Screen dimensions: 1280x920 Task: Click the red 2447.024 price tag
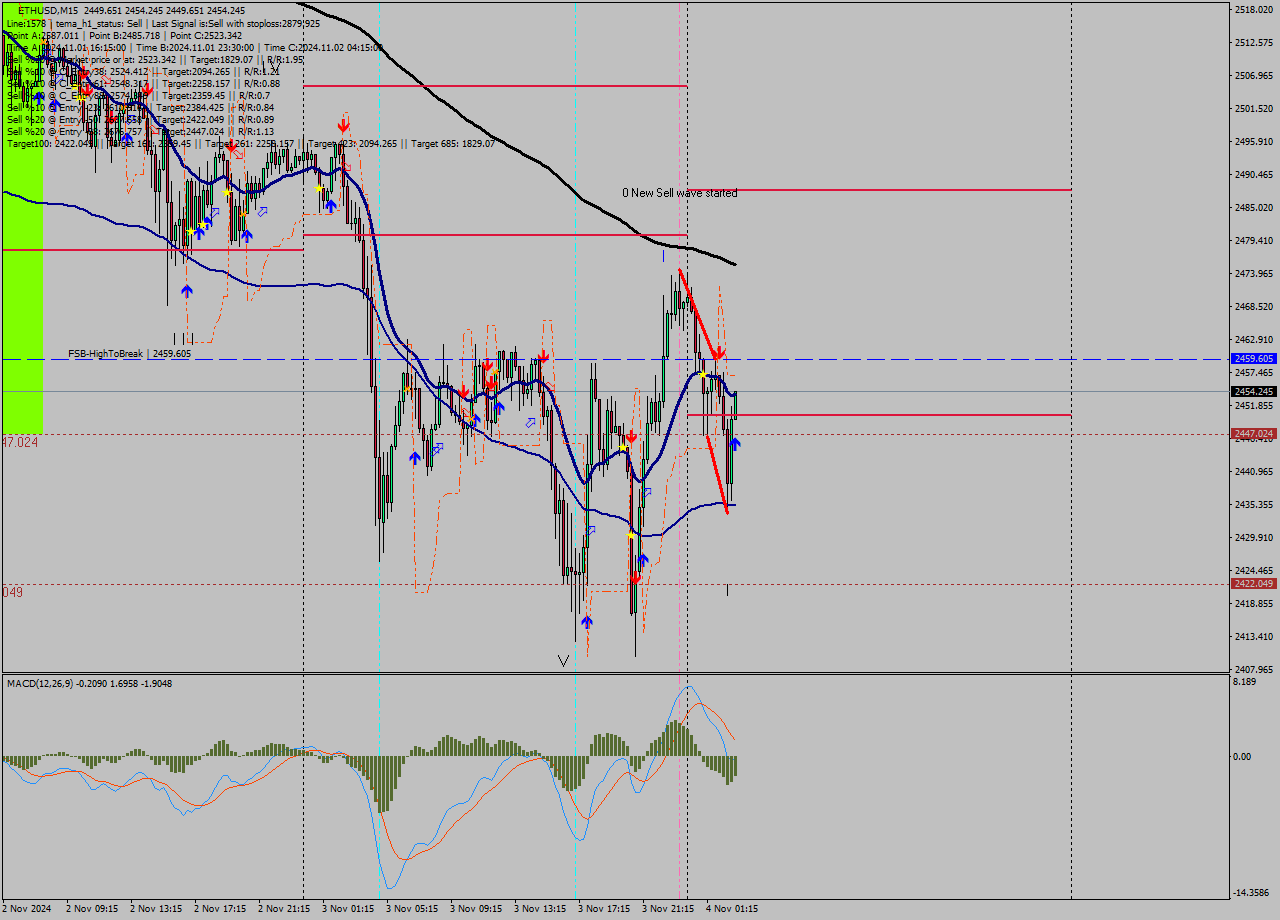pos(1254,433)
